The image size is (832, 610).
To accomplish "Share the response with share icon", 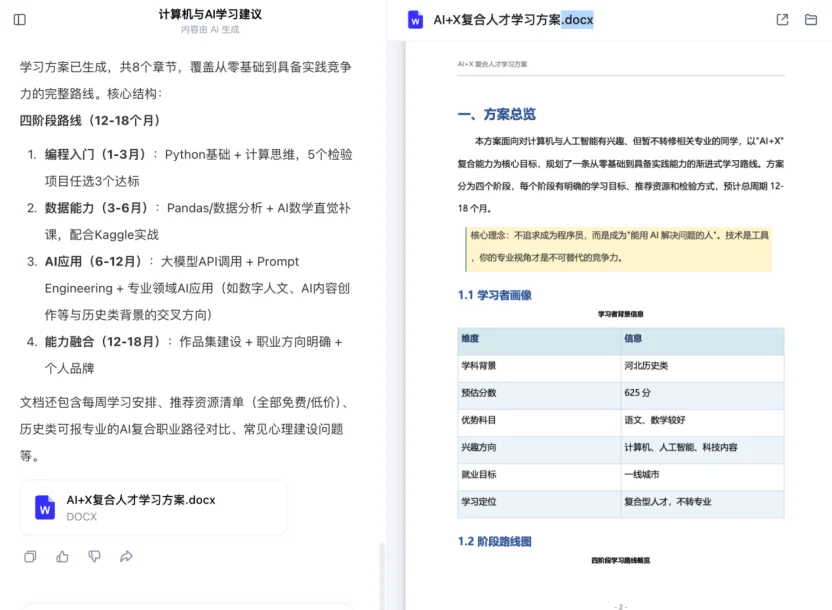I will click(x=126, y=556).
